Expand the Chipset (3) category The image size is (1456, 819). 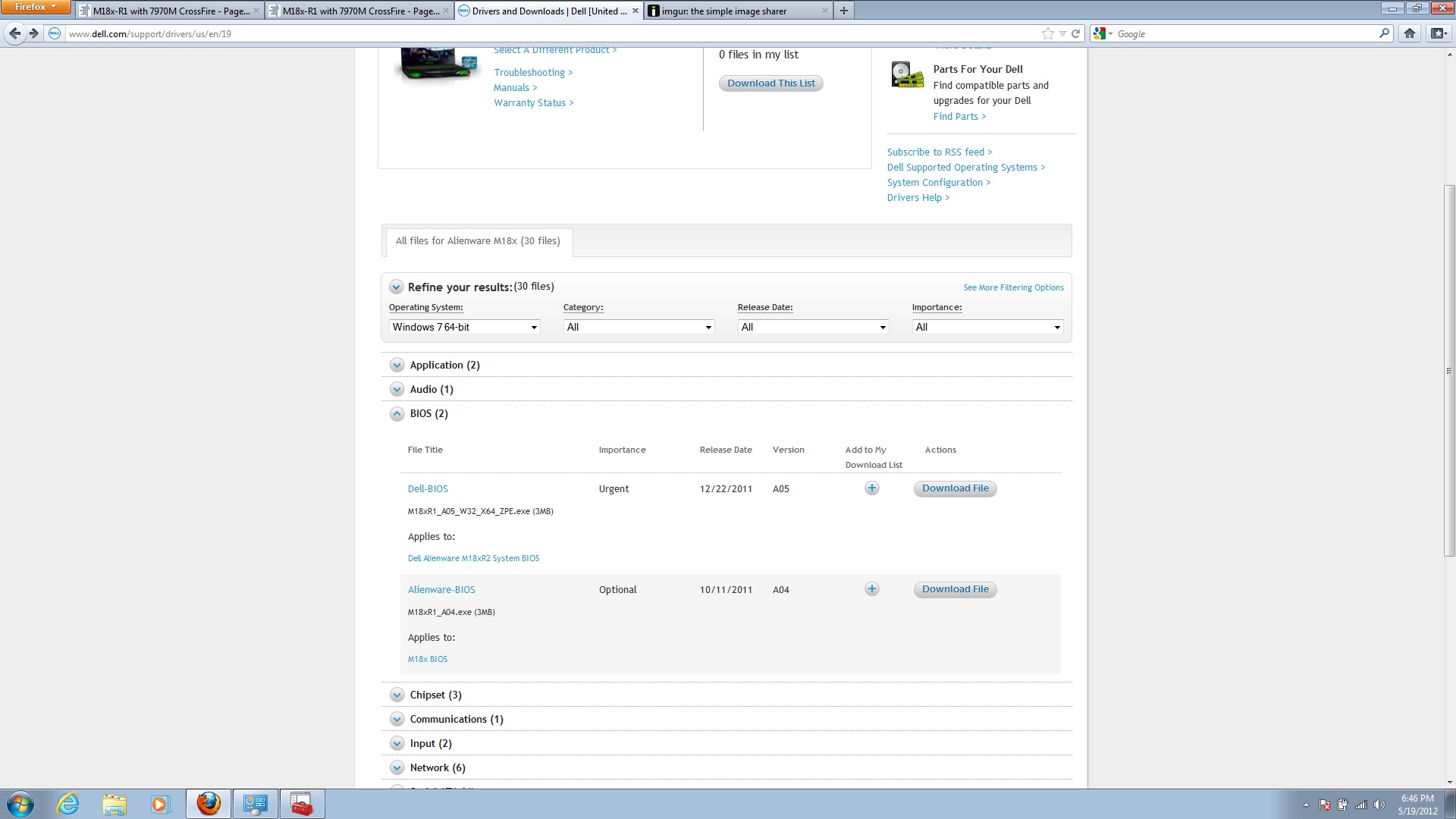pyautogui.click(x=397, y=695)
